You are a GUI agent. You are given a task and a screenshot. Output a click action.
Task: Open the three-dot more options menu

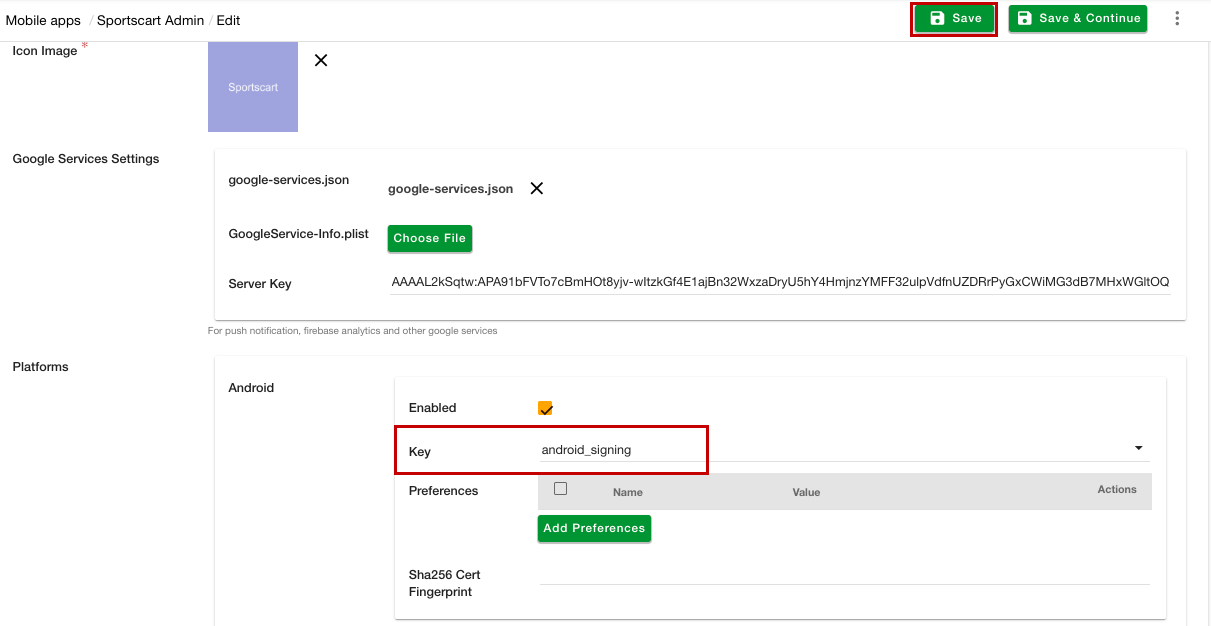point(1177,19)
